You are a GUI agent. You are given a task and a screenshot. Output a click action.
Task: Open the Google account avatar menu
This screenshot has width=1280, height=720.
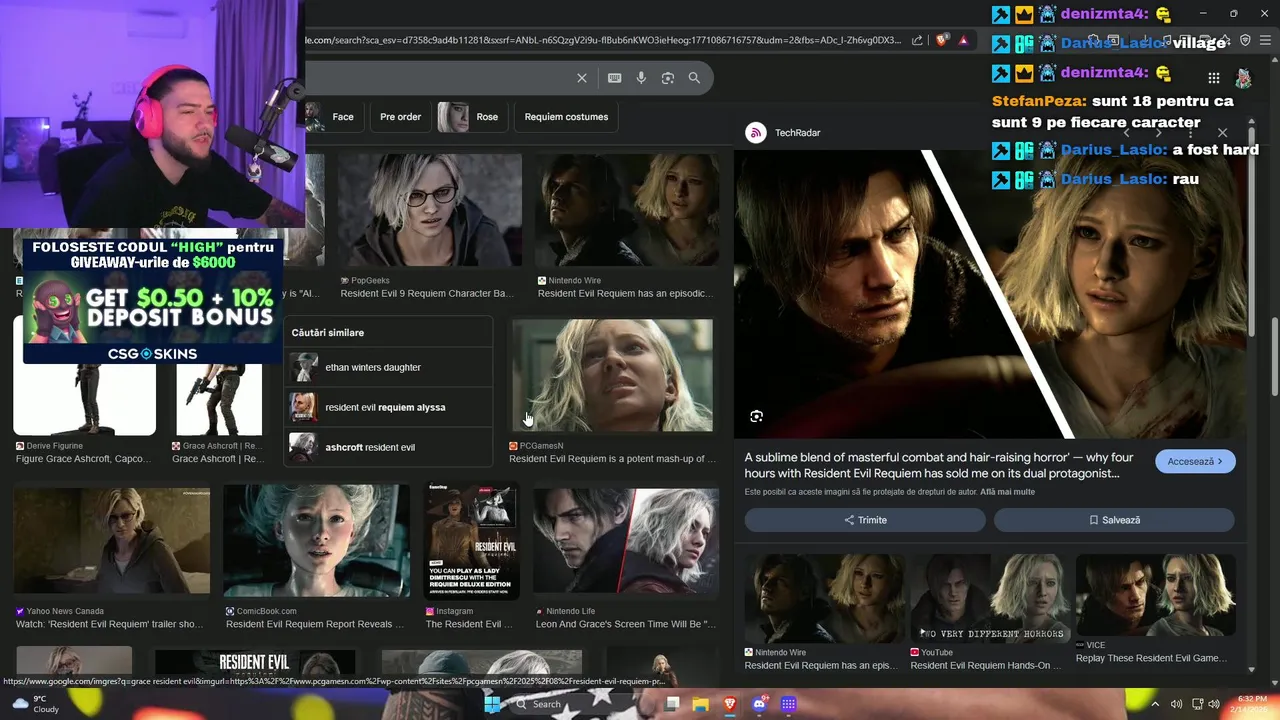[x=1243, y=78]
